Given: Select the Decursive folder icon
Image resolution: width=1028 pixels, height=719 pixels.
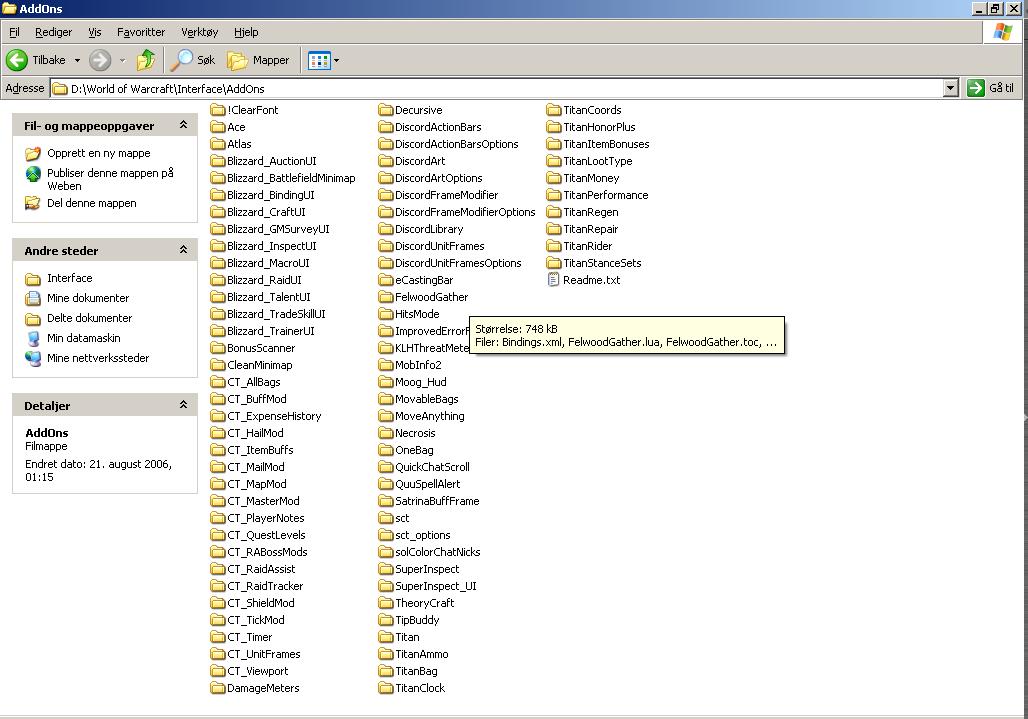Looking at the screenshot, I should [386, 109].
